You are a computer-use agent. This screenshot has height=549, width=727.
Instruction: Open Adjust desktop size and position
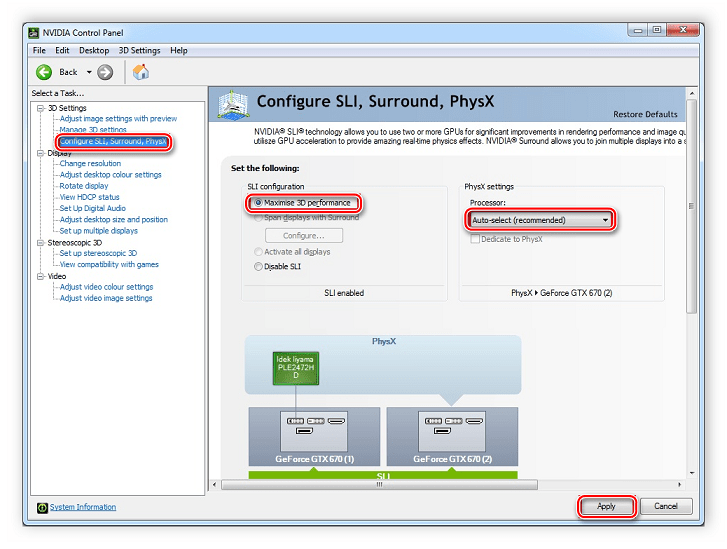(114, 220)
